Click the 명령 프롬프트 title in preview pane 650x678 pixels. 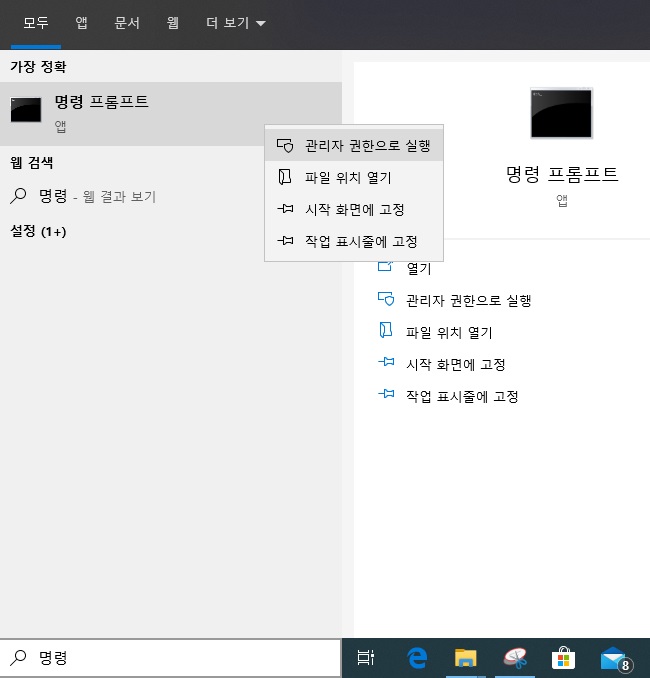point(562,174)
